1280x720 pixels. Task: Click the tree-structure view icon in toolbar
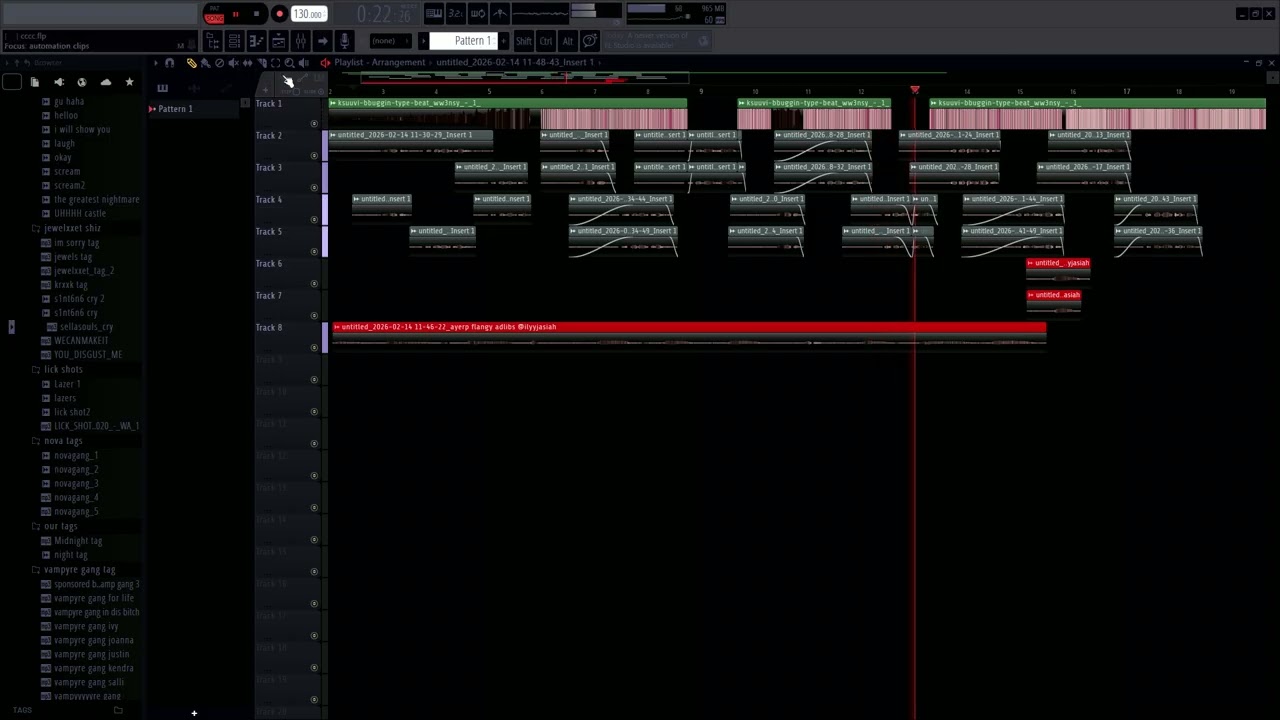[215, 41]
